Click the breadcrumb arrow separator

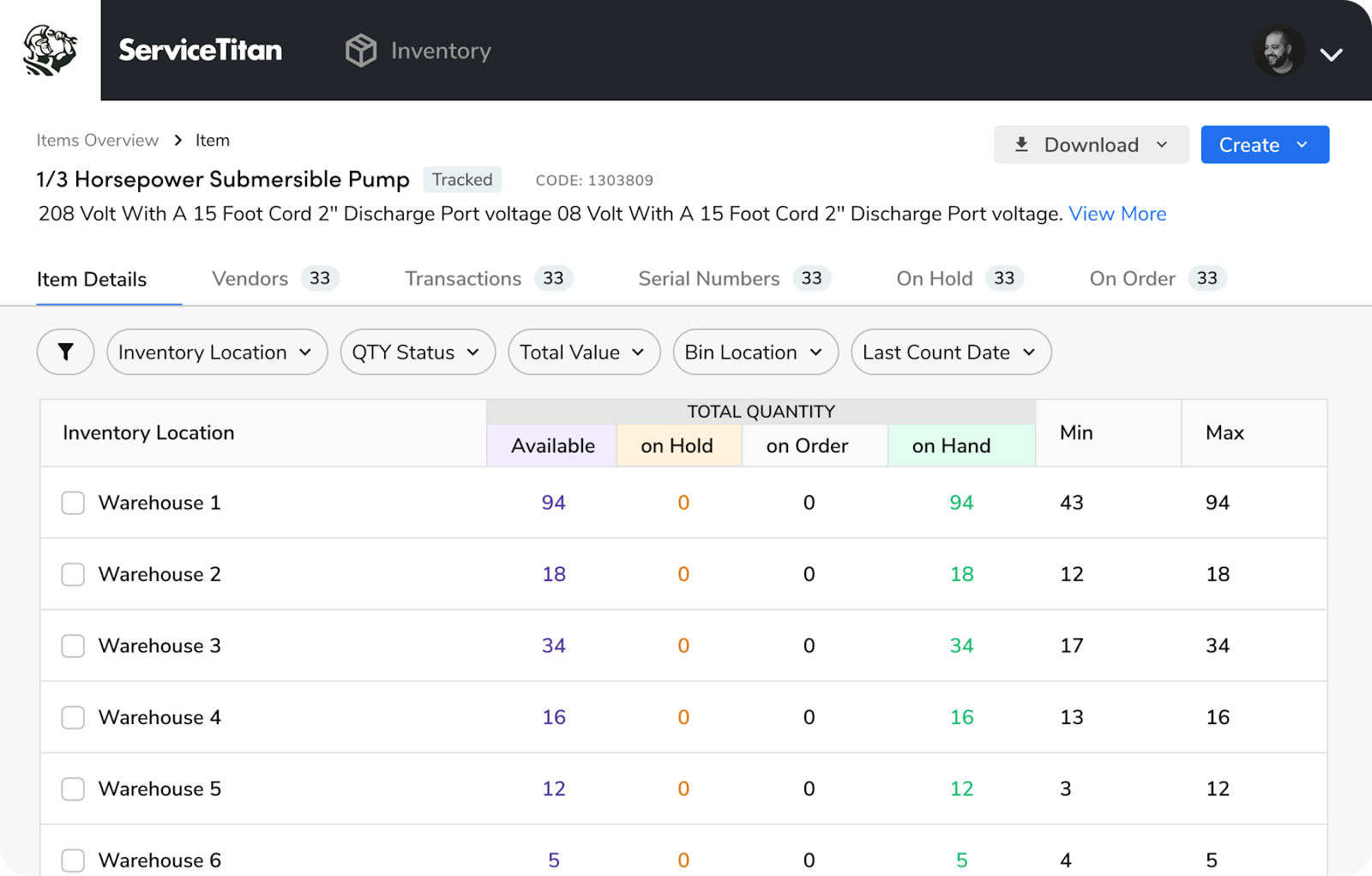pos(178,141)
